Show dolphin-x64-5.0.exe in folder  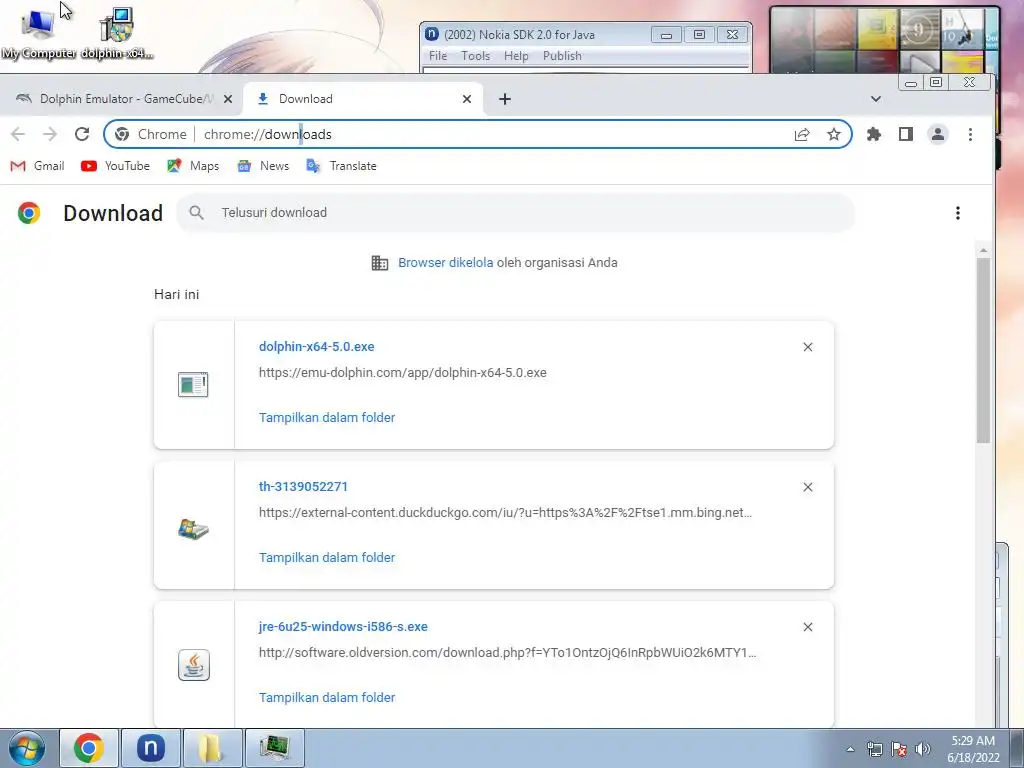pyautogui.click(x=327, y=417)
